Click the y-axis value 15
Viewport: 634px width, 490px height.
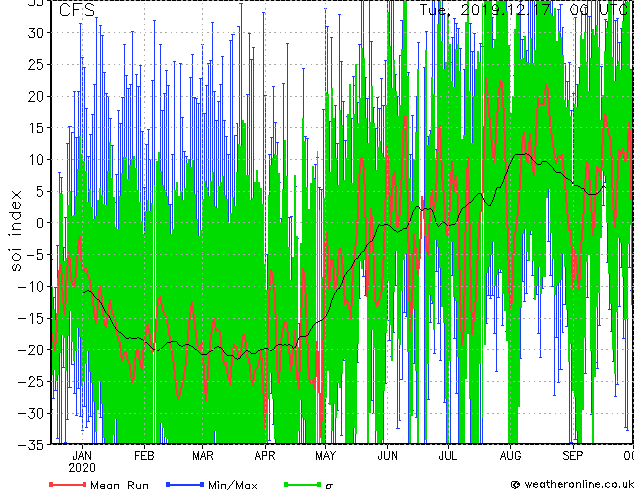click(x=36, y=128)
